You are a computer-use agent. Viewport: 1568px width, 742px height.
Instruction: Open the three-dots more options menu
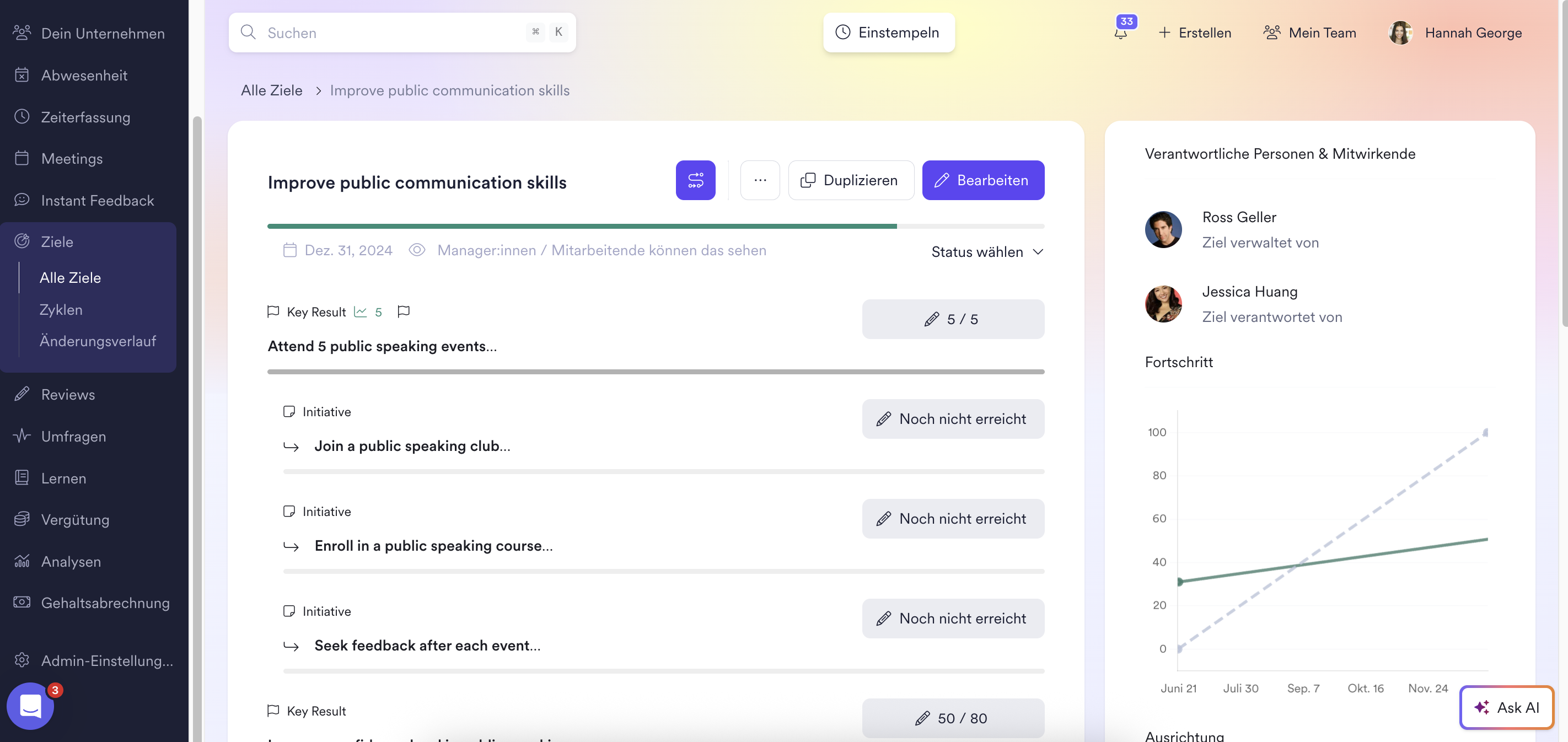[x=760, y=180]
